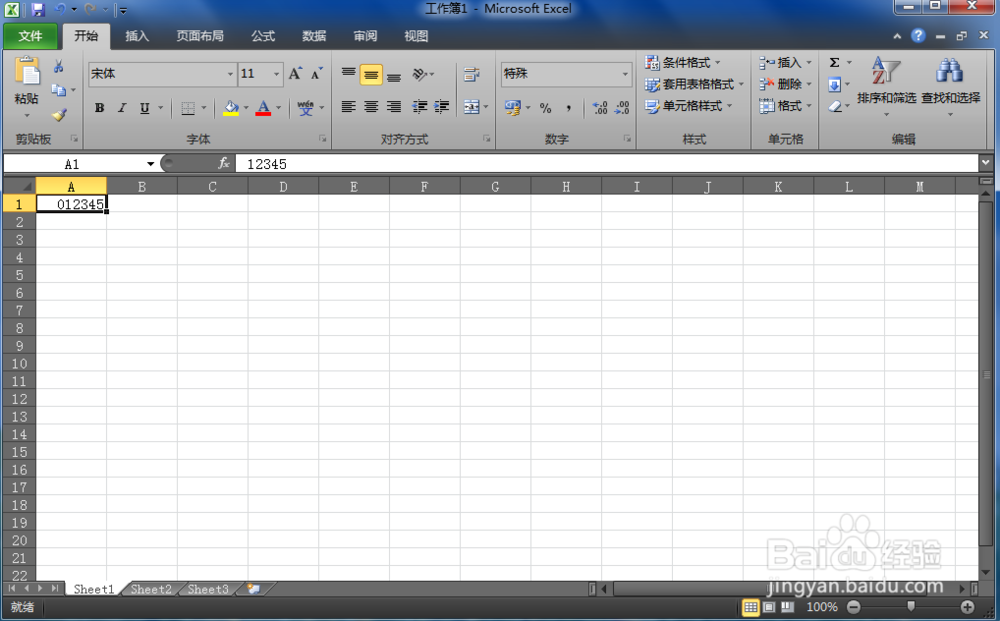Click the AutoSum sigma icon
This screenshot has height=621, width=1000.
(x=834, y=62)
